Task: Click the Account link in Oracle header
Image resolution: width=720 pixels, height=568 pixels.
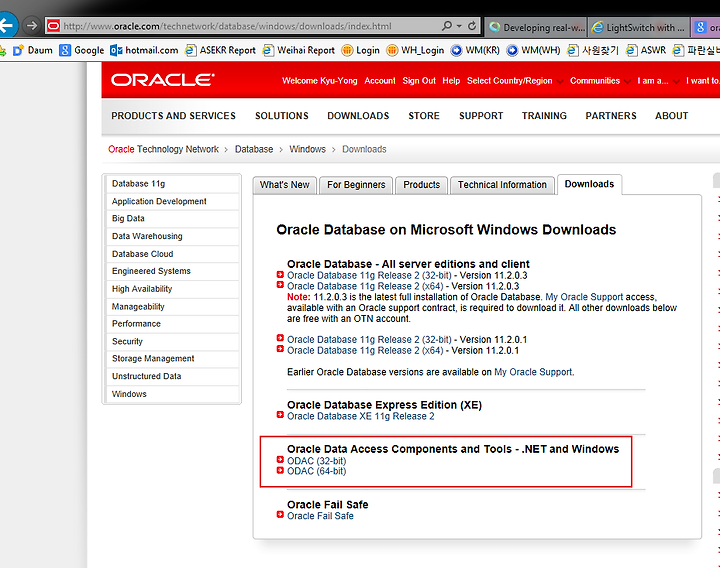Action: click(380, 81)
